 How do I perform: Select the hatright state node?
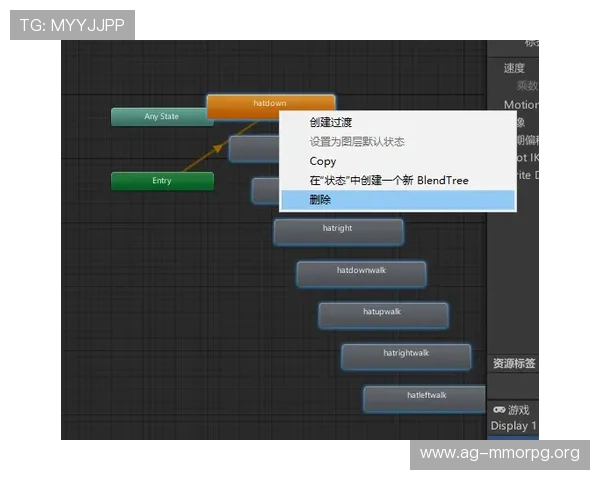pos(338,232)
